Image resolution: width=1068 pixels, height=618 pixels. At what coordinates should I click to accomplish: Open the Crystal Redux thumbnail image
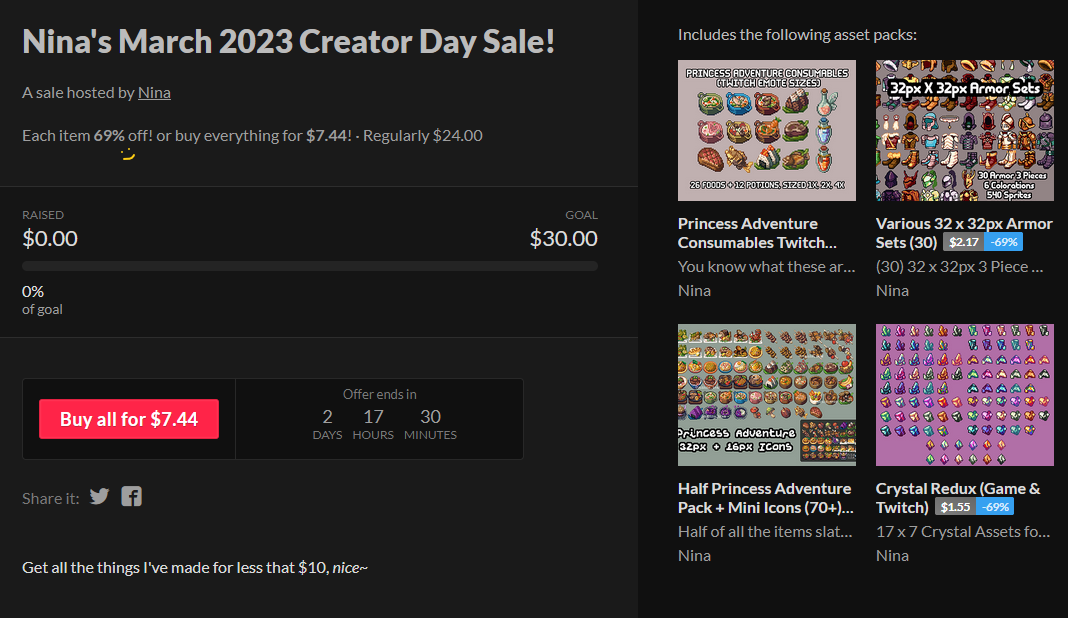(x=964, y=395)
